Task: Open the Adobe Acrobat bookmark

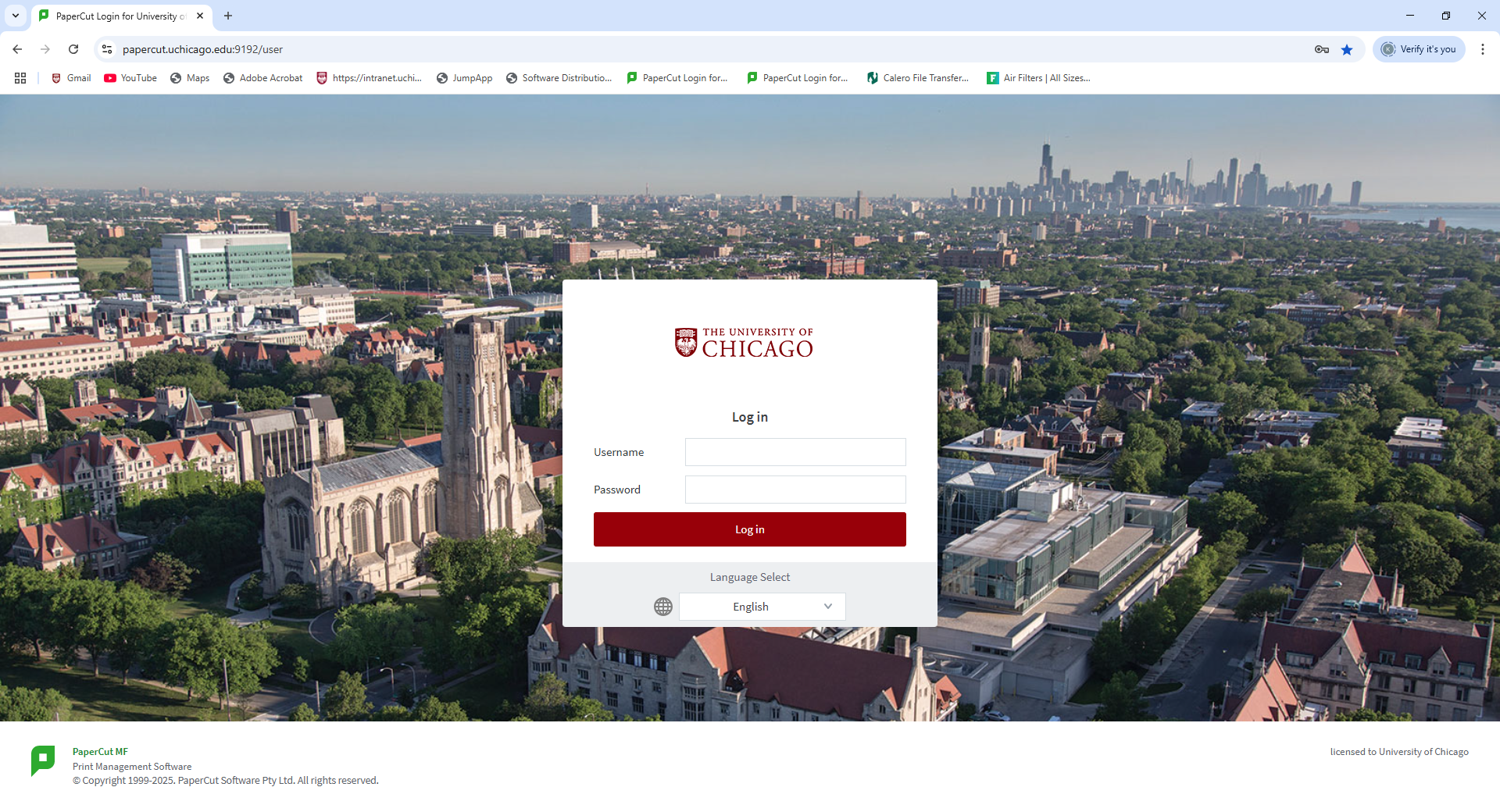Action: (x=262, y=78)
